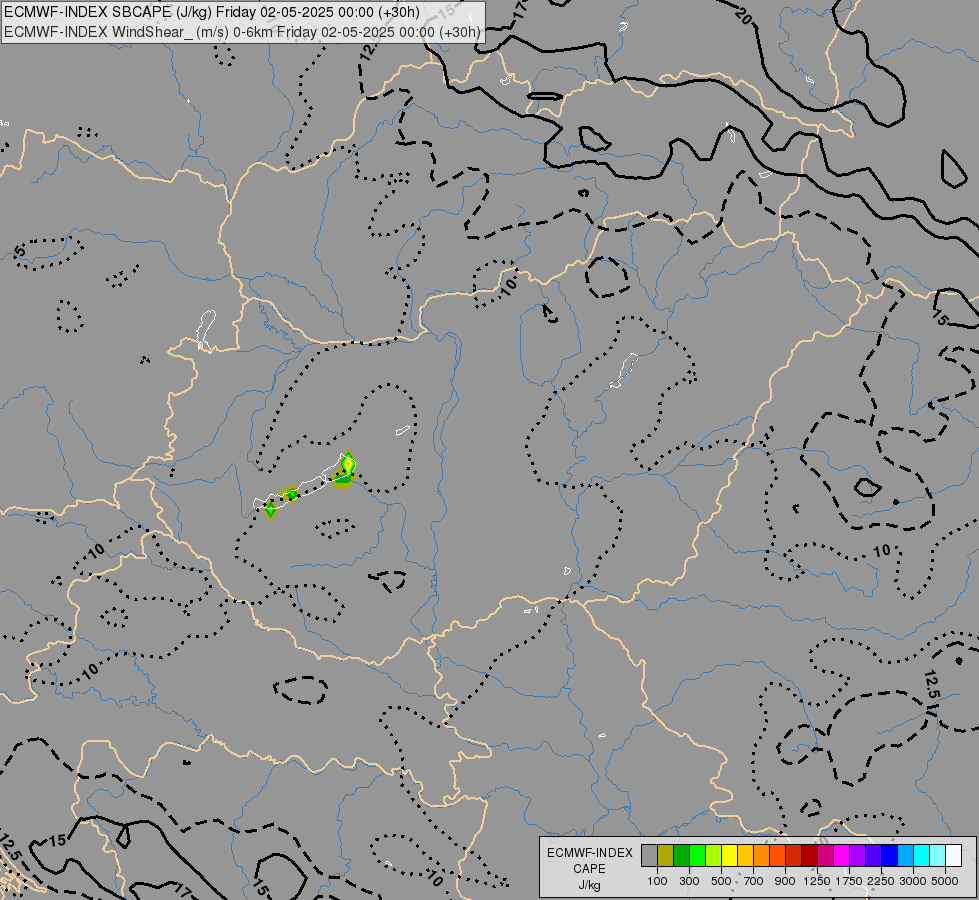
Task: Click the green CAPE diamond at lake's west end
Action: (x=270, y=509)
